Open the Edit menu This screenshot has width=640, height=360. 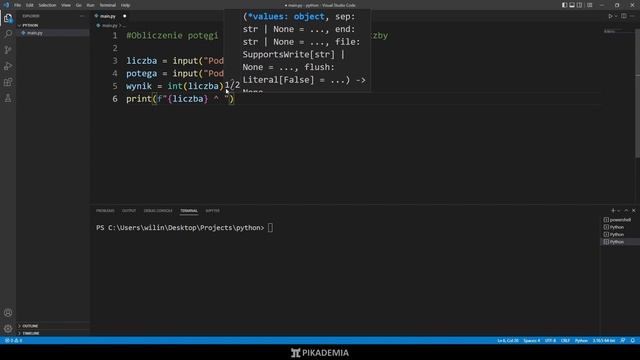pos(29,5)
